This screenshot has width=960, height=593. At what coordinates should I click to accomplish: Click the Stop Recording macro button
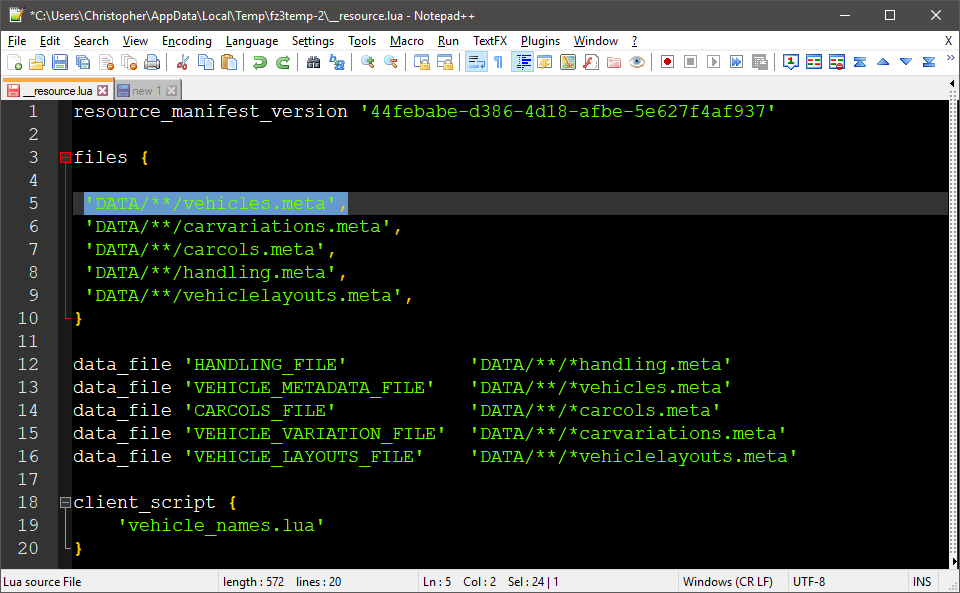(x=691, y=62)
